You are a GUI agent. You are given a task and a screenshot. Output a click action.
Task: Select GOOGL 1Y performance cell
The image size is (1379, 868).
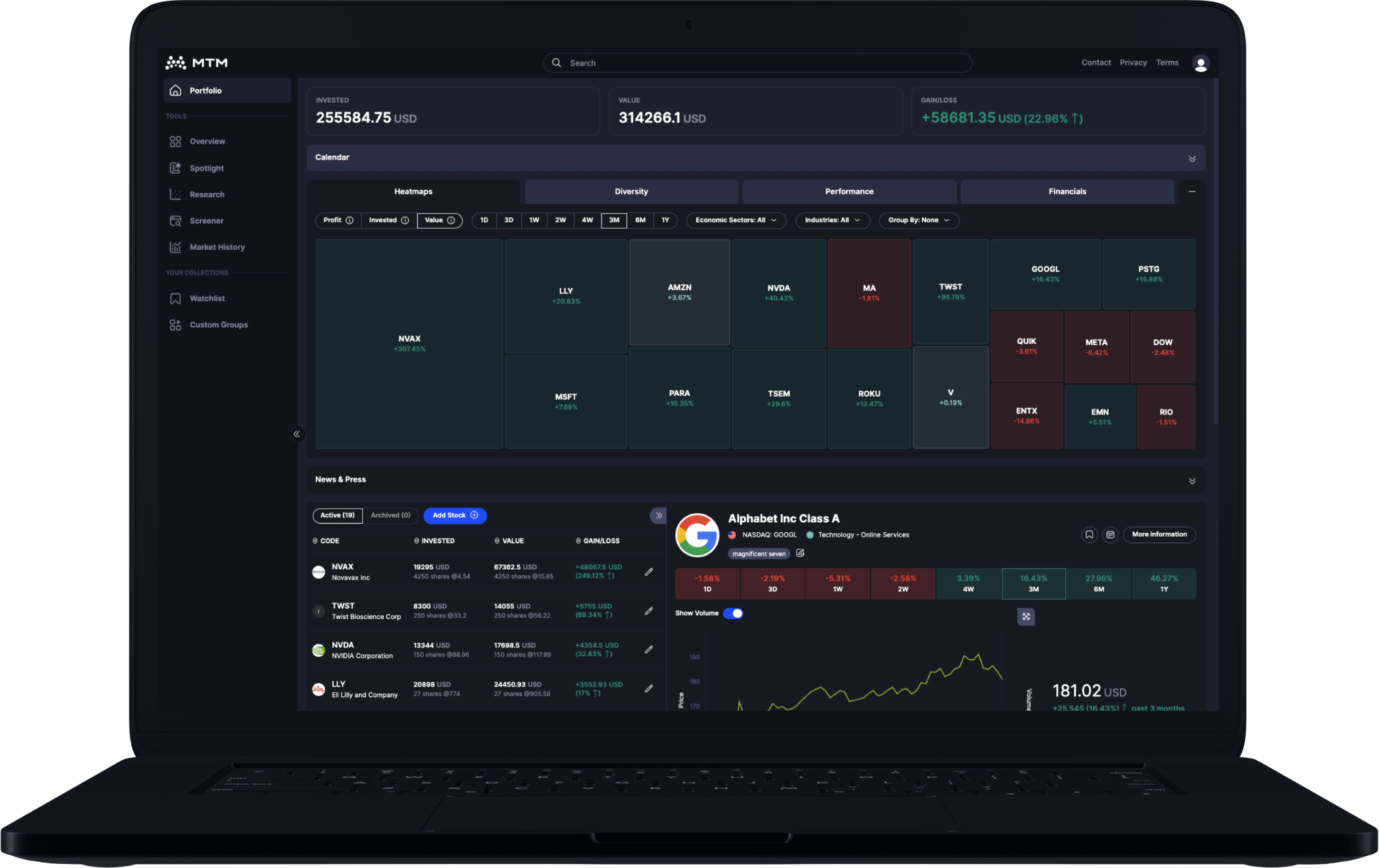pos(1164,584)
